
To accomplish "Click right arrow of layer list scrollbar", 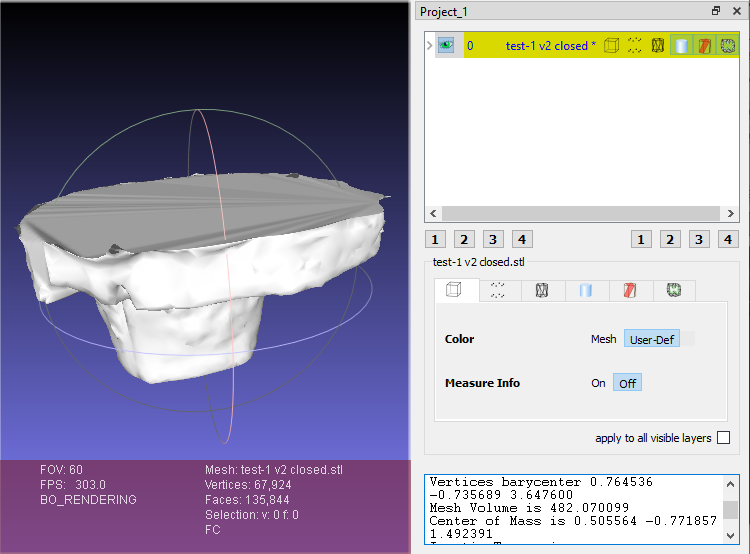I will [730, 213].
